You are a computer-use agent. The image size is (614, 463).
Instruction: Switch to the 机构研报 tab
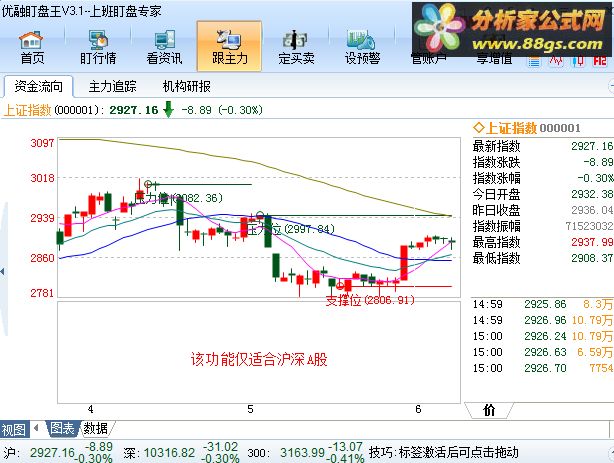pyautogui.click(x=187, y=86)
